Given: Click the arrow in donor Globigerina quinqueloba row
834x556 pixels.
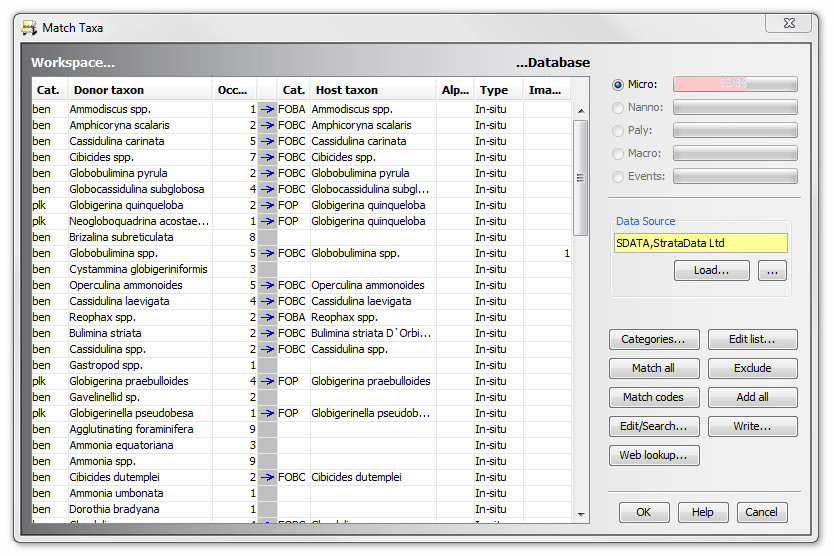Looking at the screenshot, I should tap(267, 205).
